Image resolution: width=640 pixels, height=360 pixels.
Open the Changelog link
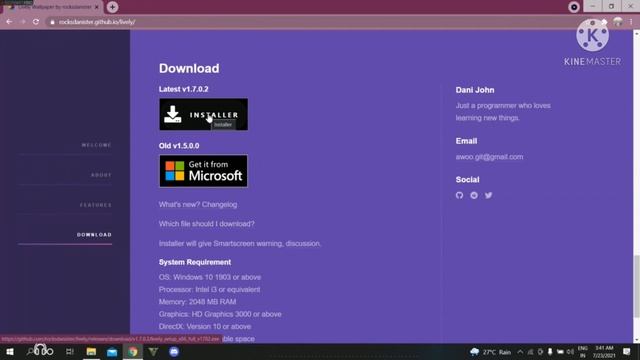click(219, 204)
